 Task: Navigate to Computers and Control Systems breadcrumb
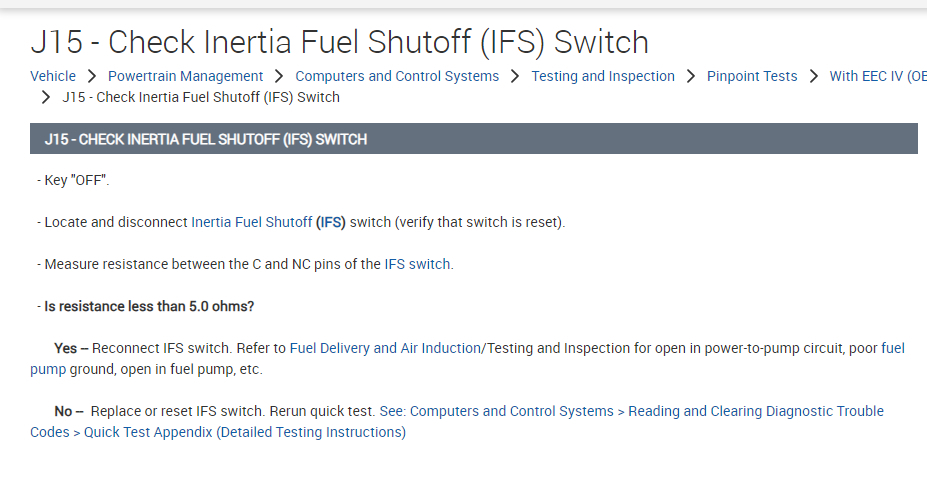coord(397,76)
